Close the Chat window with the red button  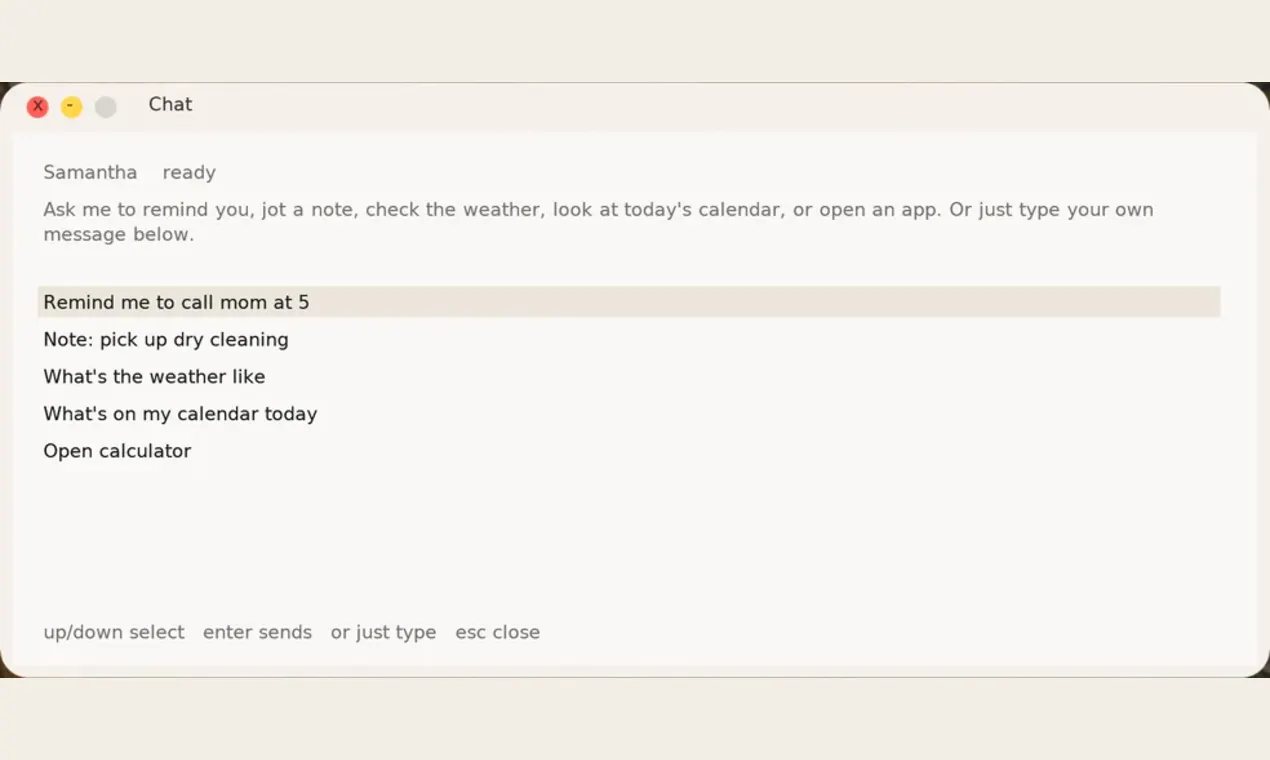(x=38, y=107)
